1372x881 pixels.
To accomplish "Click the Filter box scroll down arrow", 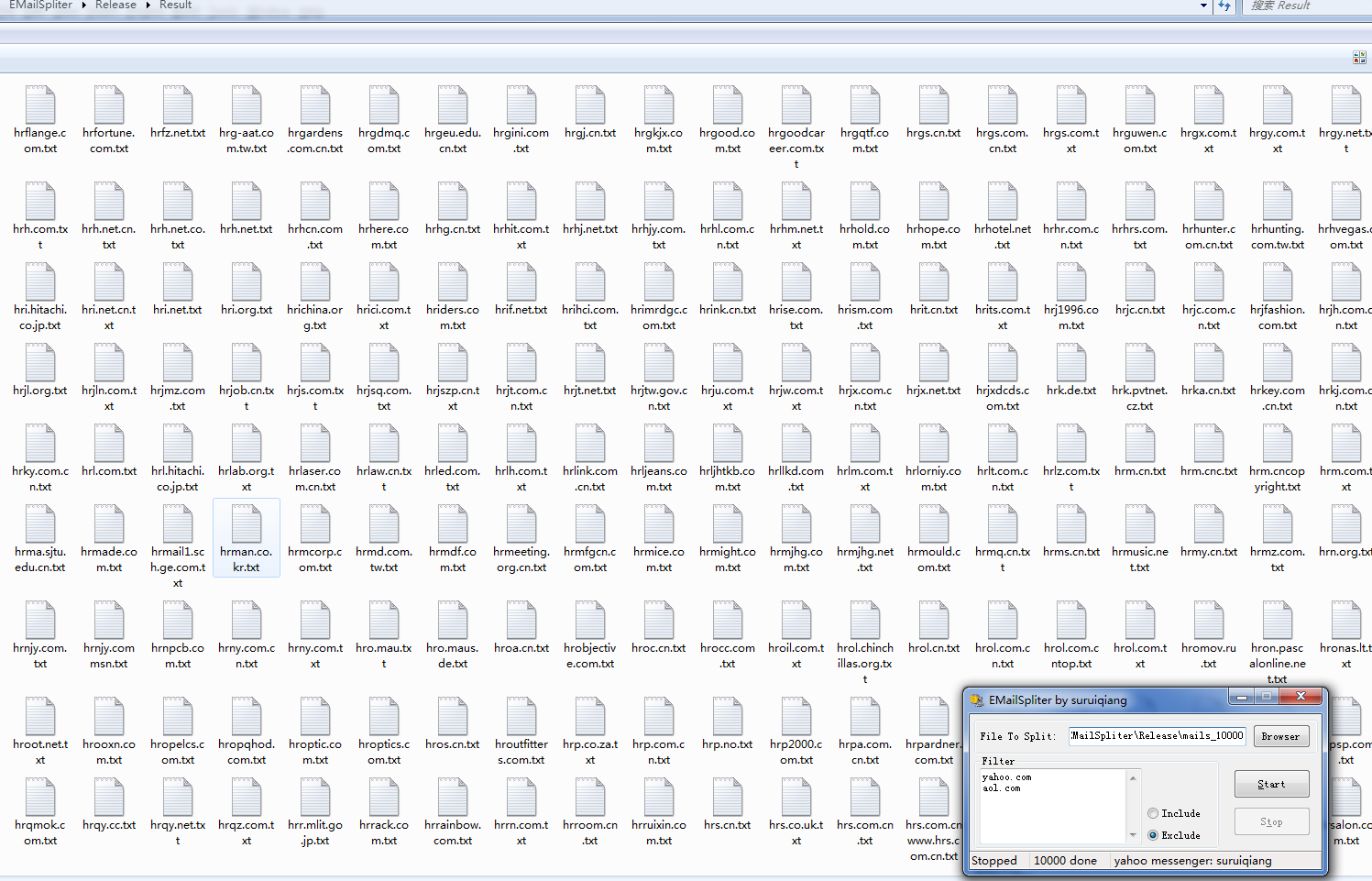I will 1134,835.
